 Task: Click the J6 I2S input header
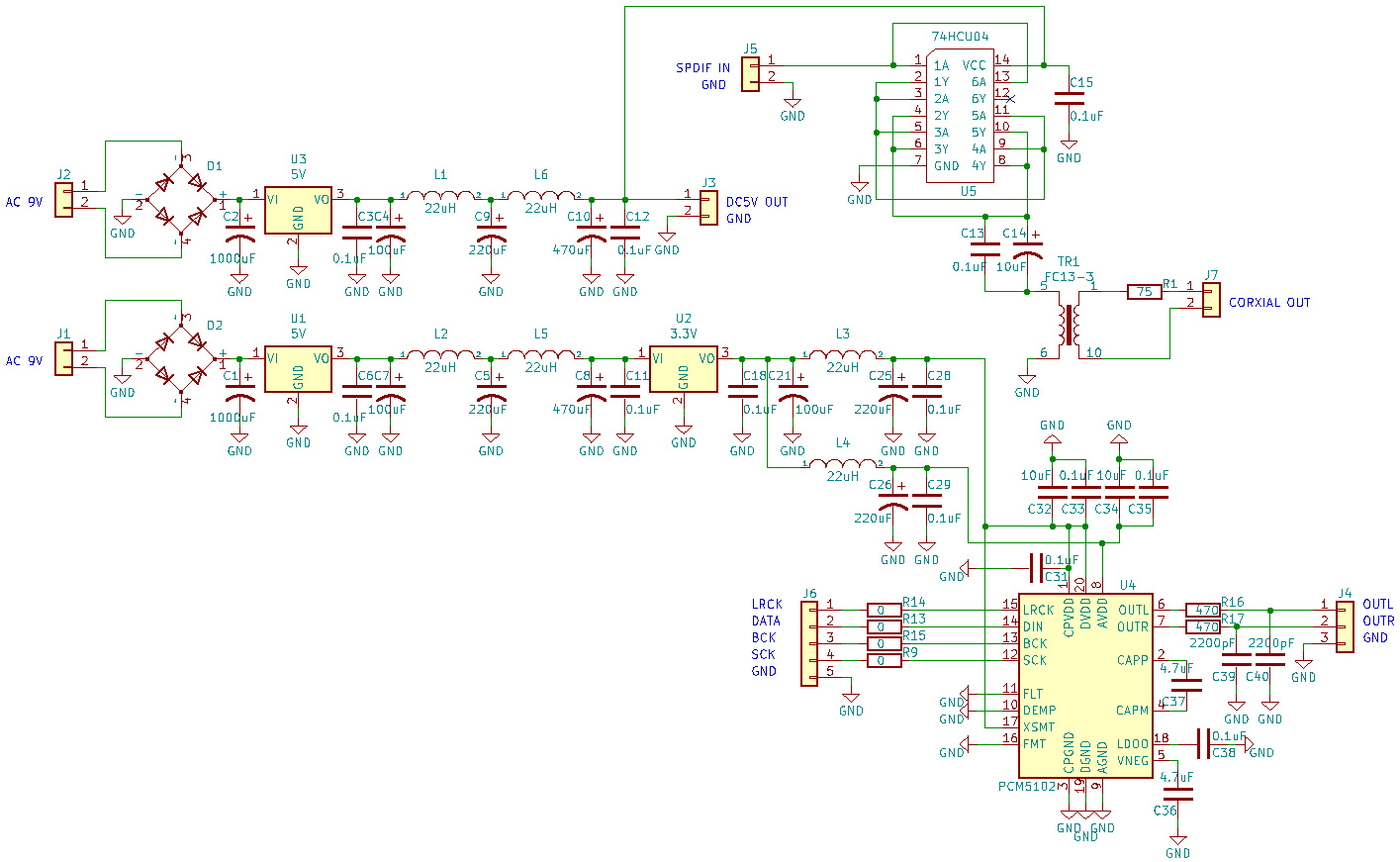click(809, 644)
